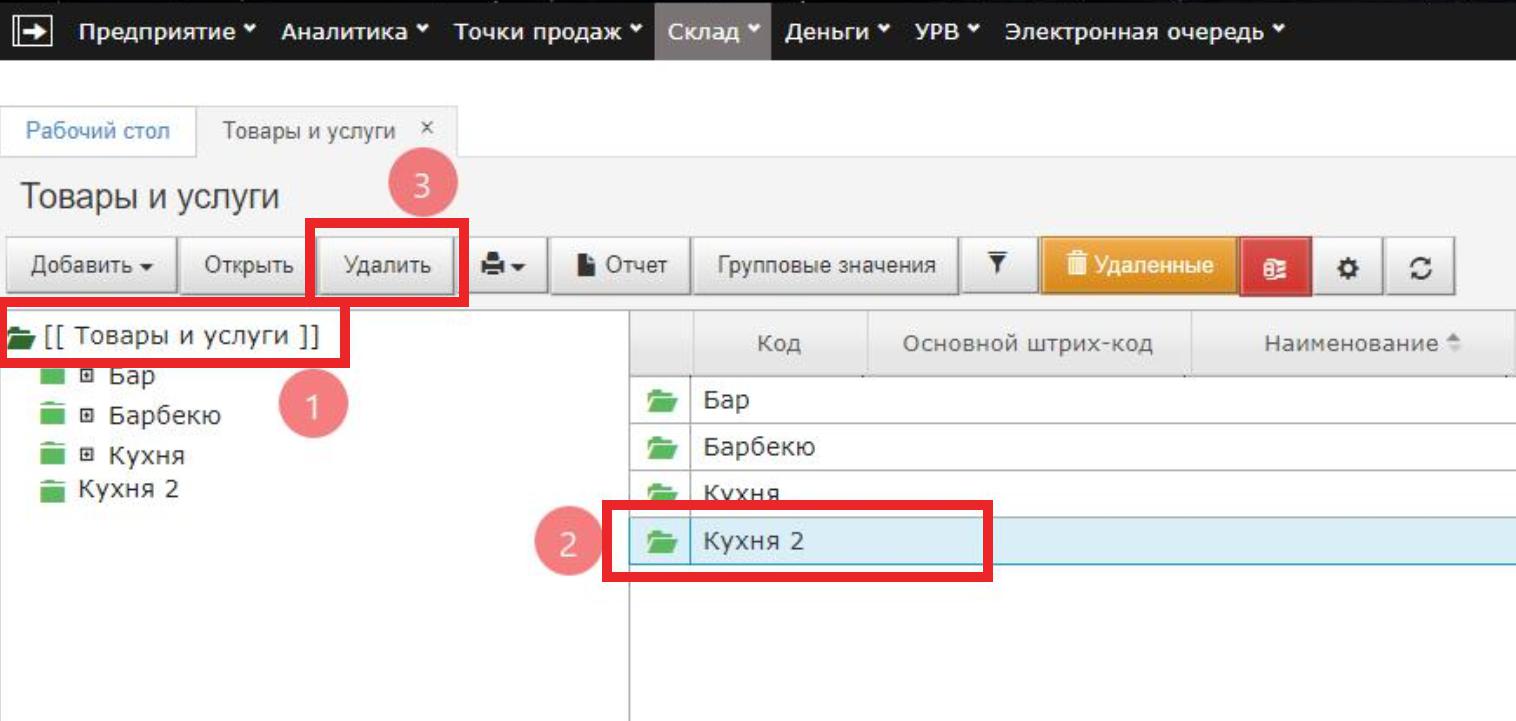Close the Товары и услуги tab
The image size is (1516, 721).
427,128
